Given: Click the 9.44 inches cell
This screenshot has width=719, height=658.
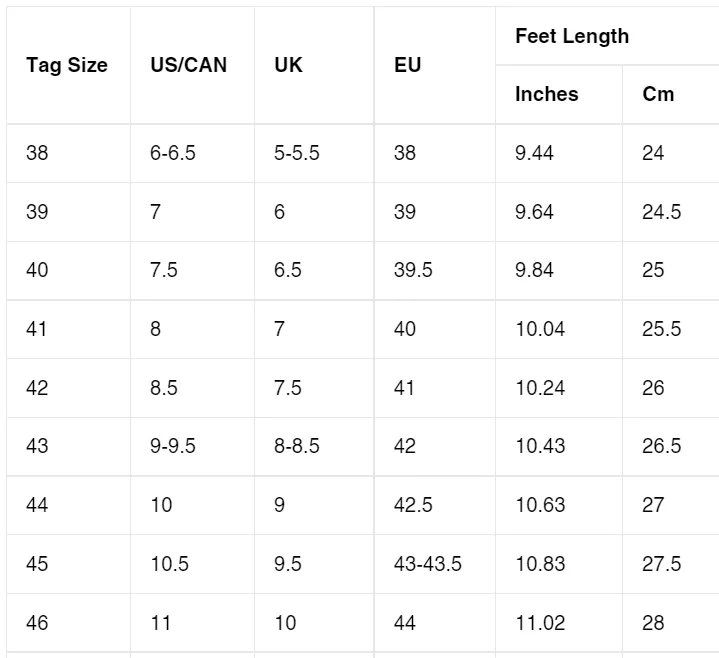Looking at the screenshot, I should pos(559,153).
